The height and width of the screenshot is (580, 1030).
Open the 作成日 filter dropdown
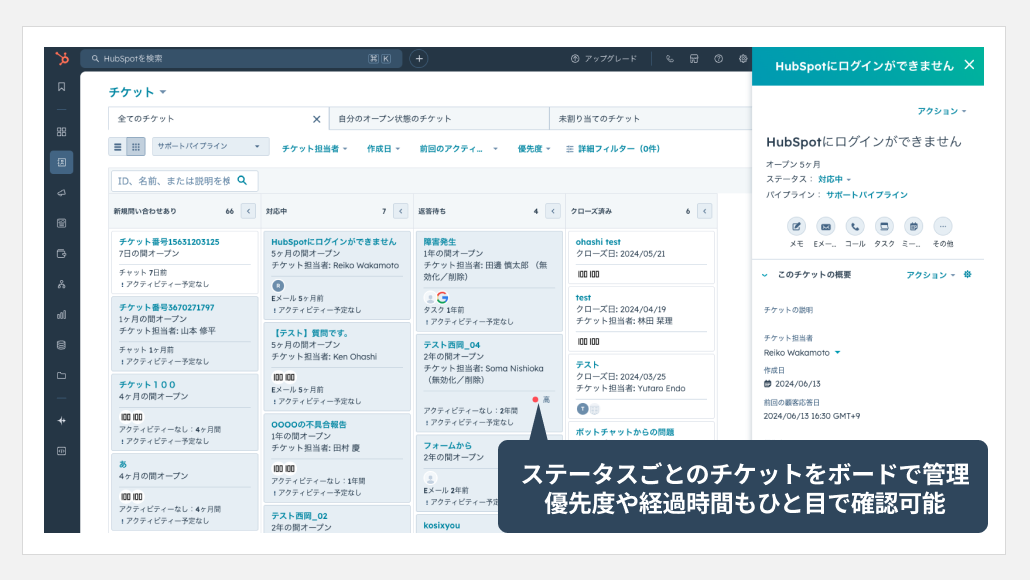[x=384, y=149]
